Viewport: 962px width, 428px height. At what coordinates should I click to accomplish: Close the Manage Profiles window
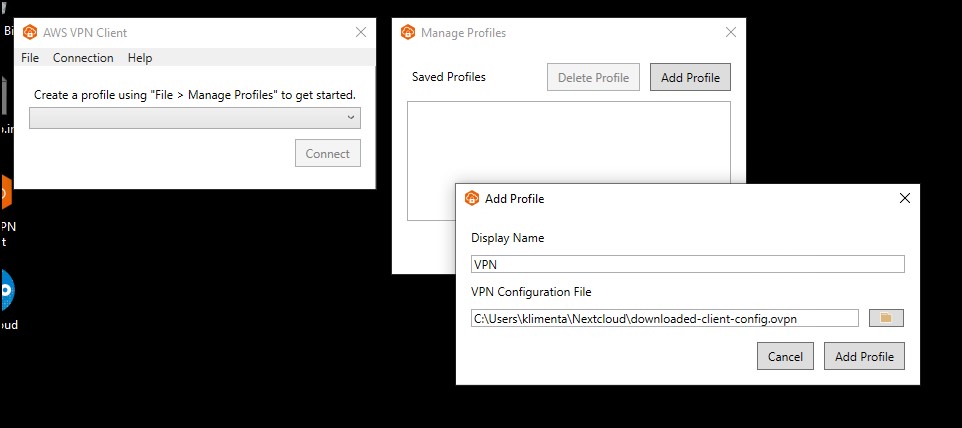[x=731, y=32]
